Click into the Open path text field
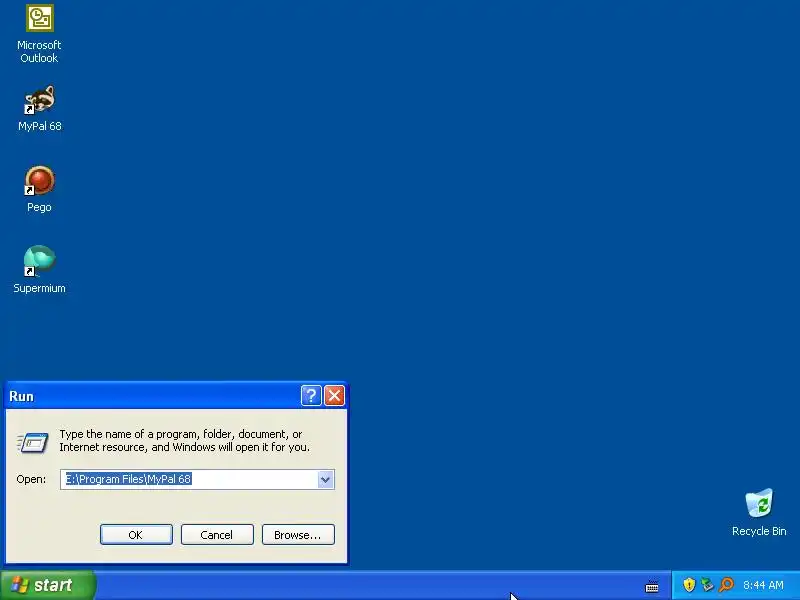This screenshot has width=800, height=600. 189,480
